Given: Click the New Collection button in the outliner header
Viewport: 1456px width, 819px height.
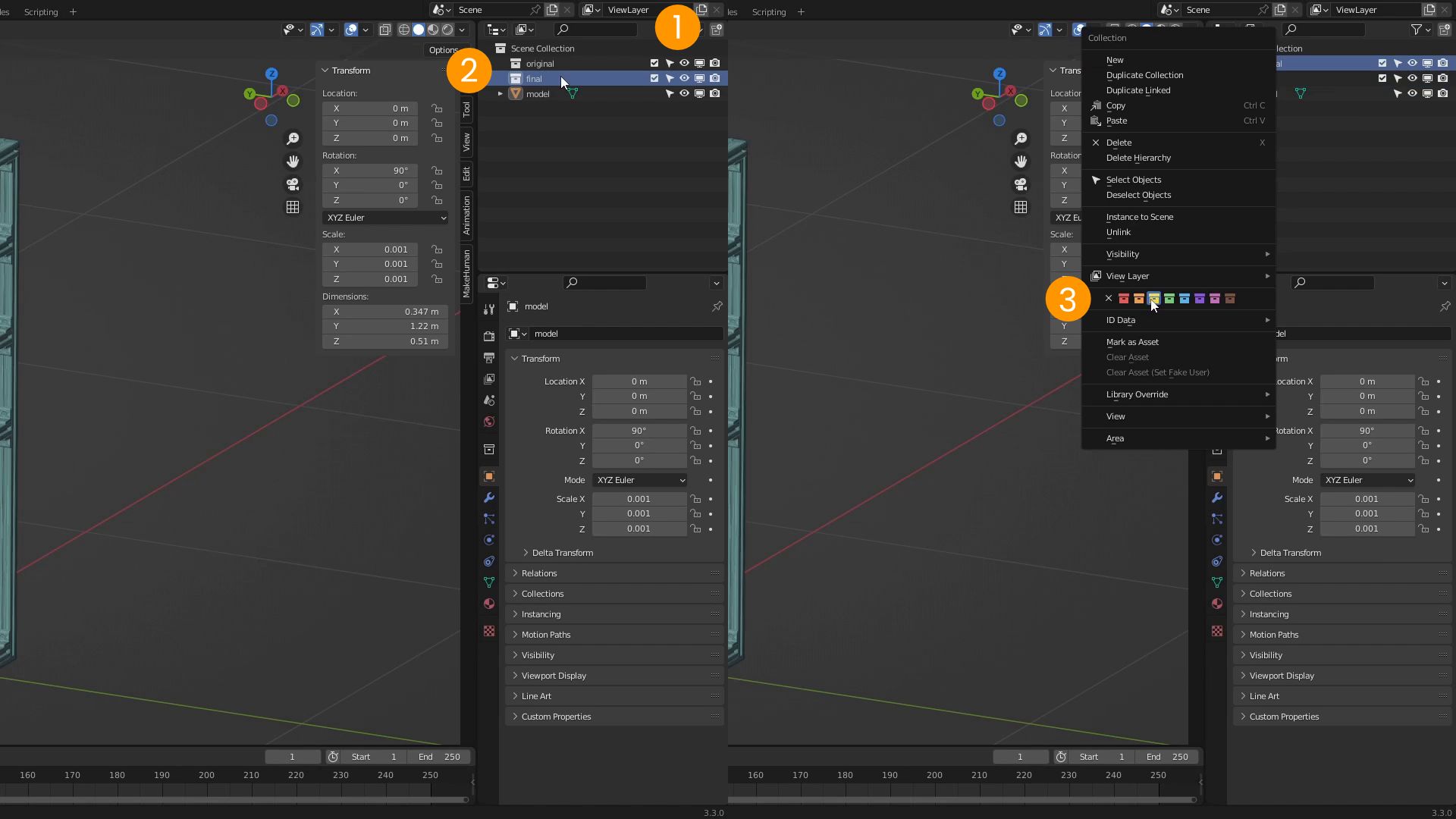Looking at the screenshot, I should coord(717,30).
